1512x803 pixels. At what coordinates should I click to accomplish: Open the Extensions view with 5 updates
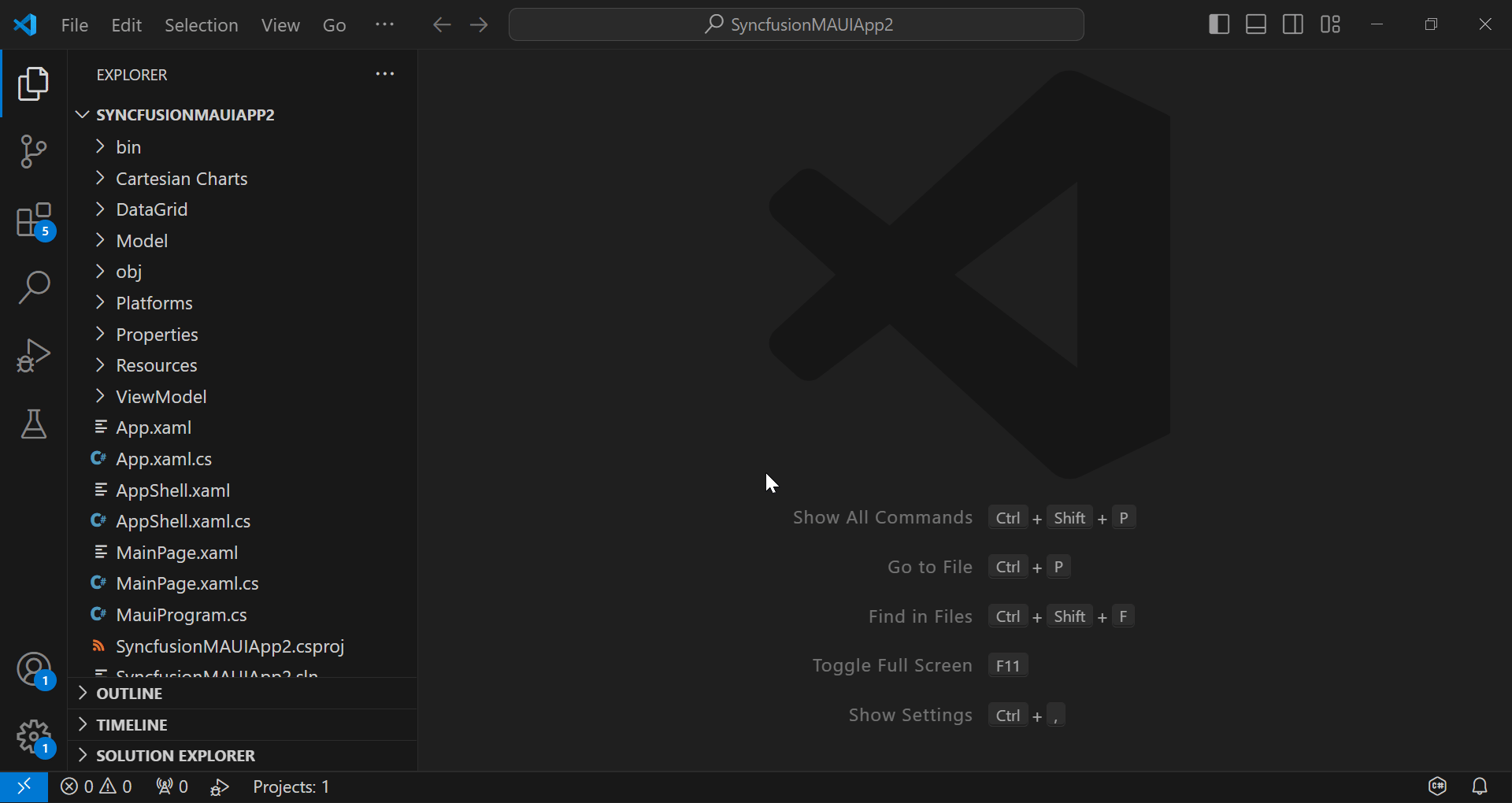tap(33, 220)
